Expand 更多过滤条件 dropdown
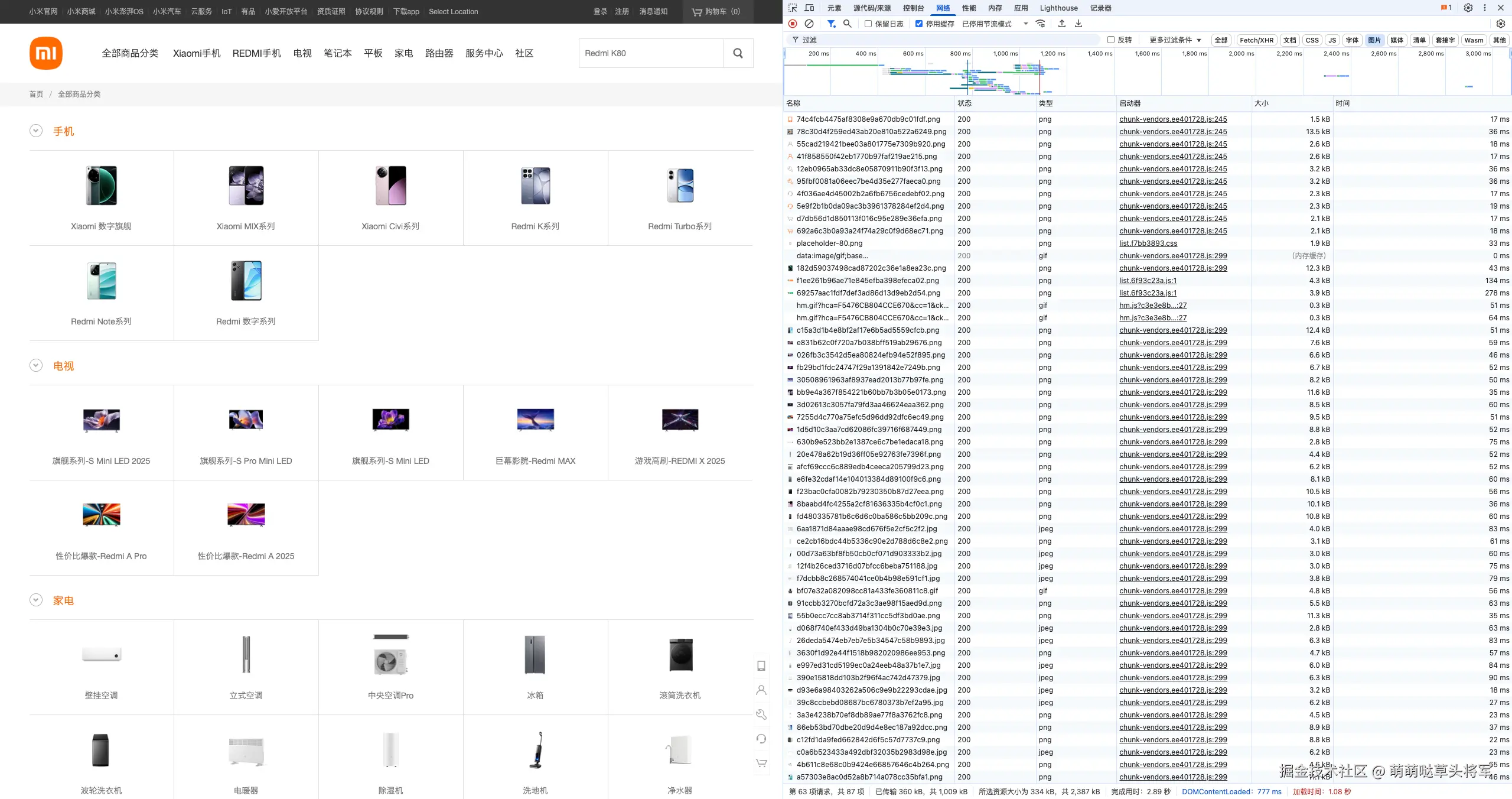The image size is (1512, 799). pyautogui.click(x=1175, y=40)
